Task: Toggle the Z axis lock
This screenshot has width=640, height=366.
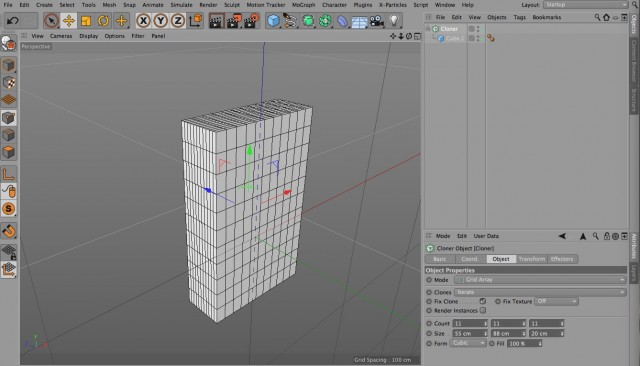Action: click(178, 20)
